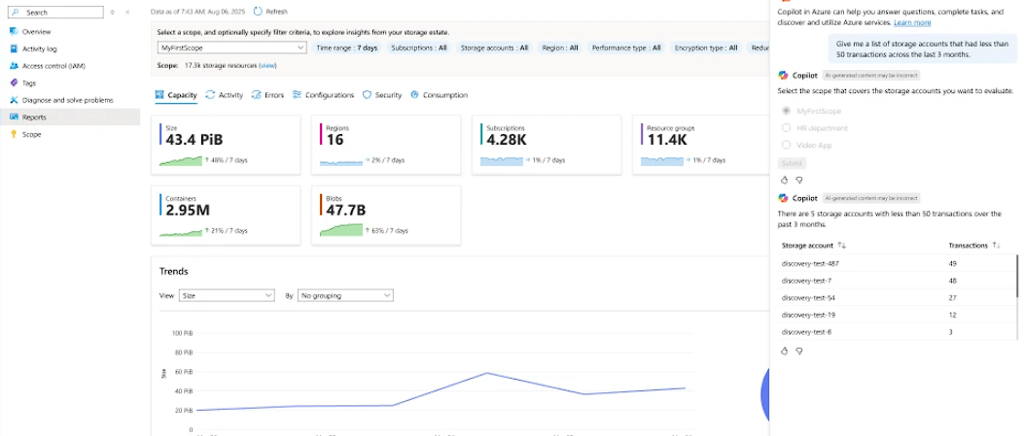Click the Reports icon in sidebar
Viewport: 1024px width, 436px height.
pos(14,117)
